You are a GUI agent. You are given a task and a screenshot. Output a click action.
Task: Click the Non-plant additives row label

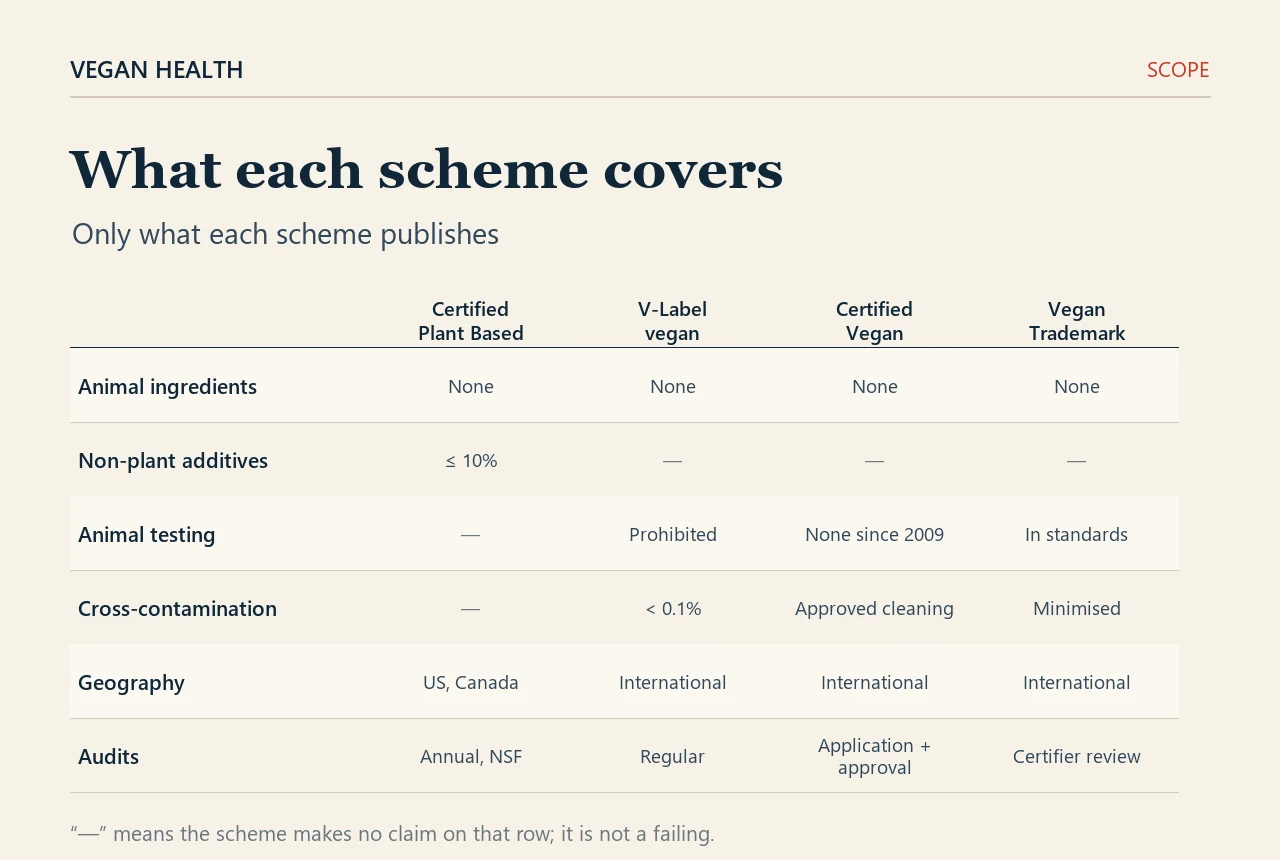(173, 461)
